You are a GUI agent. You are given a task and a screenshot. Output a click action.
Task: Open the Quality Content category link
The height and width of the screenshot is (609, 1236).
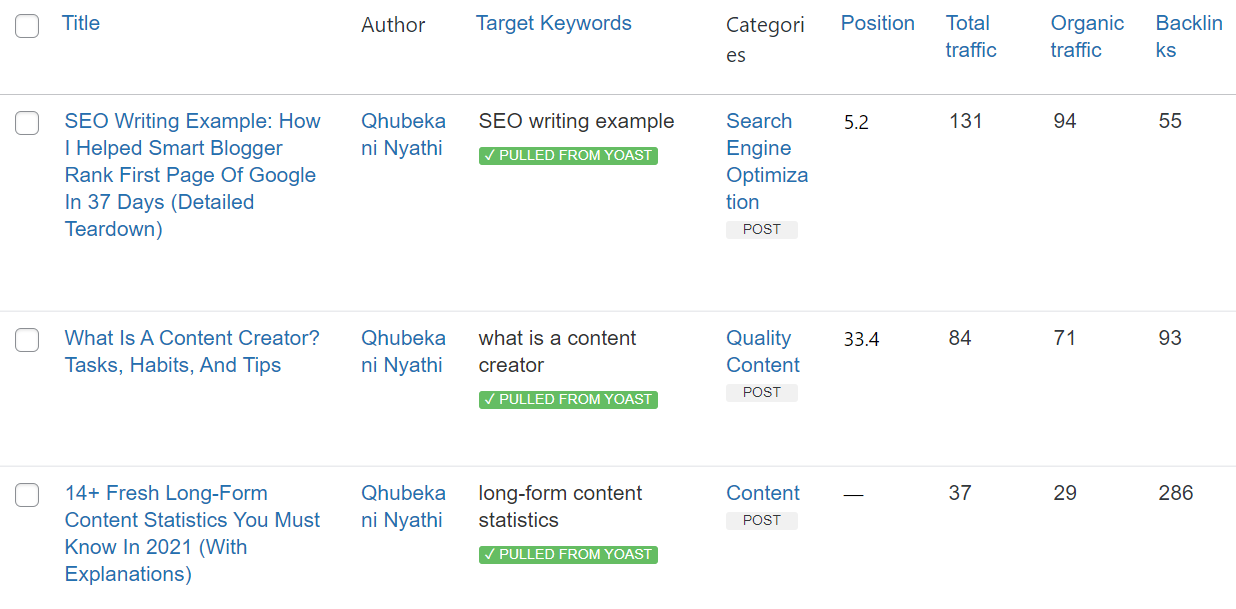tap(762, 351)
